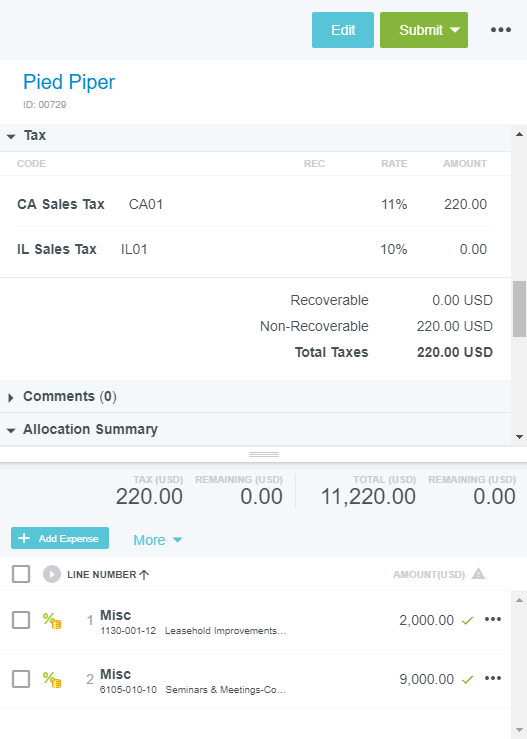Open the Pied Piper link

(x=69, y=82)
